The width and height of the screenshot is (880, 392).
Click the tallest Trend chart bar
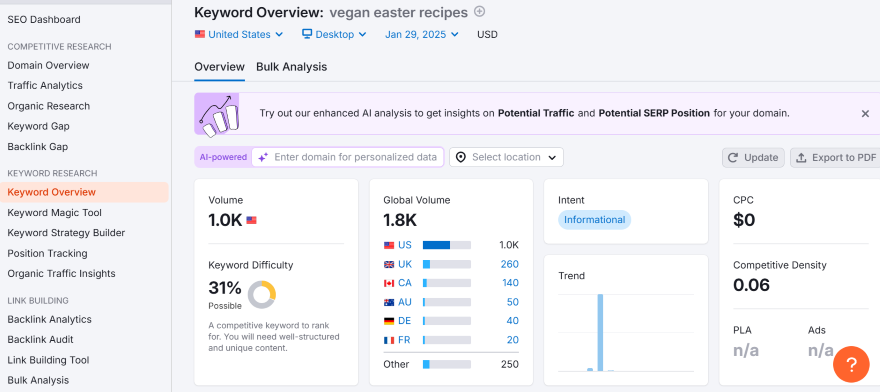pyautogui.click(x=600, y=332)
